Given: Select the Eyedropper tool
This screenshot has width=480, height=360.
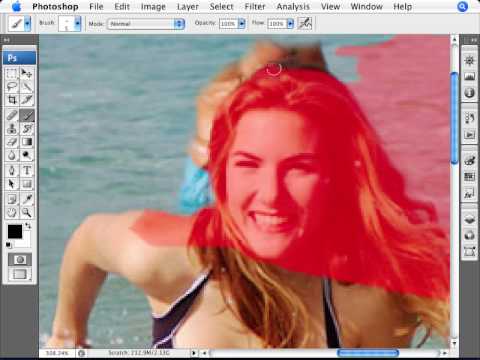Looking at the screenshot, I should click(27, 199).
